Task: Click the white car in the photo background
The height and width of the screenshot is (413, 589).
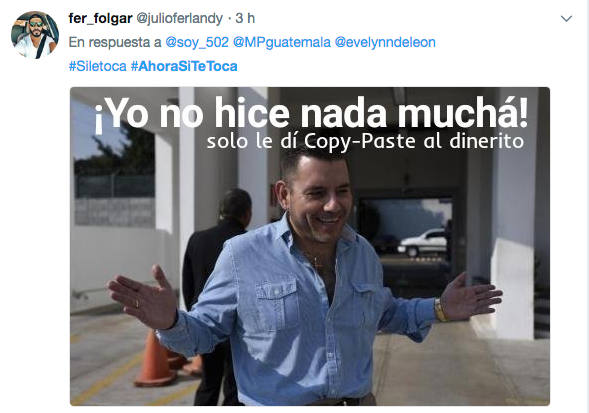Action: click(x=423, y=243)
